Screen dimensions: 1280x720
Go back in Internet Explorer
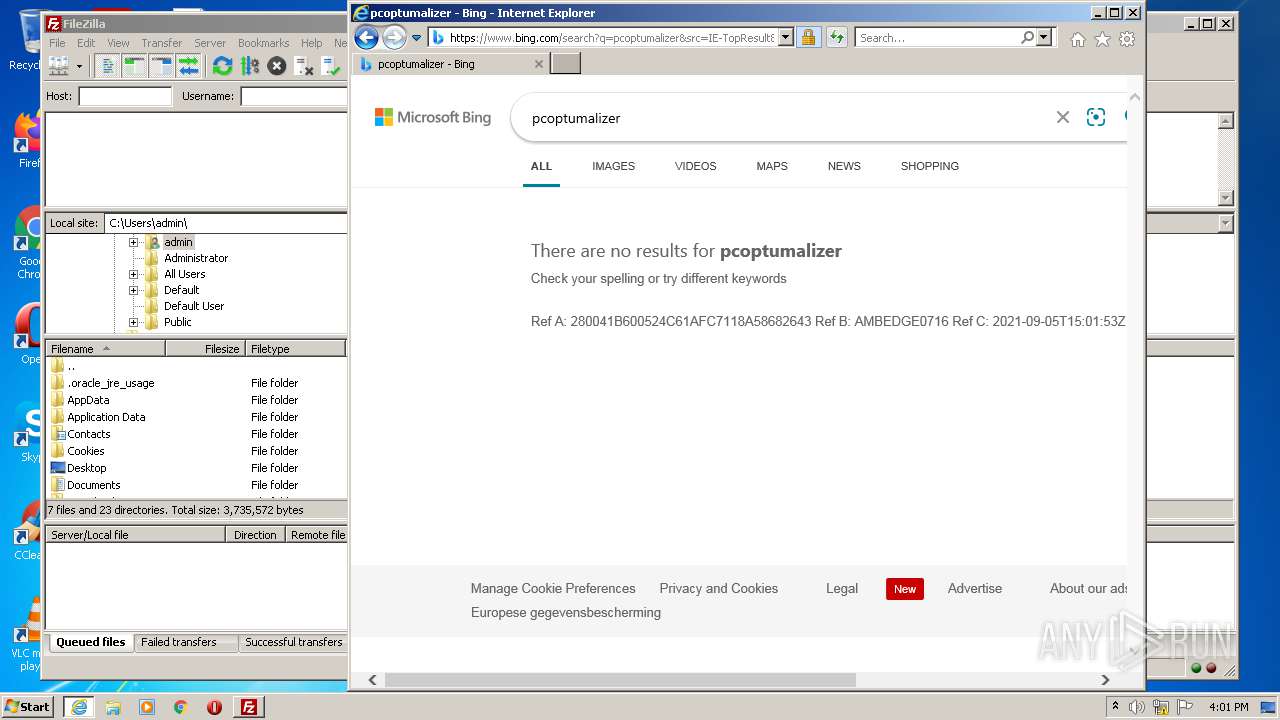point(367,38)
